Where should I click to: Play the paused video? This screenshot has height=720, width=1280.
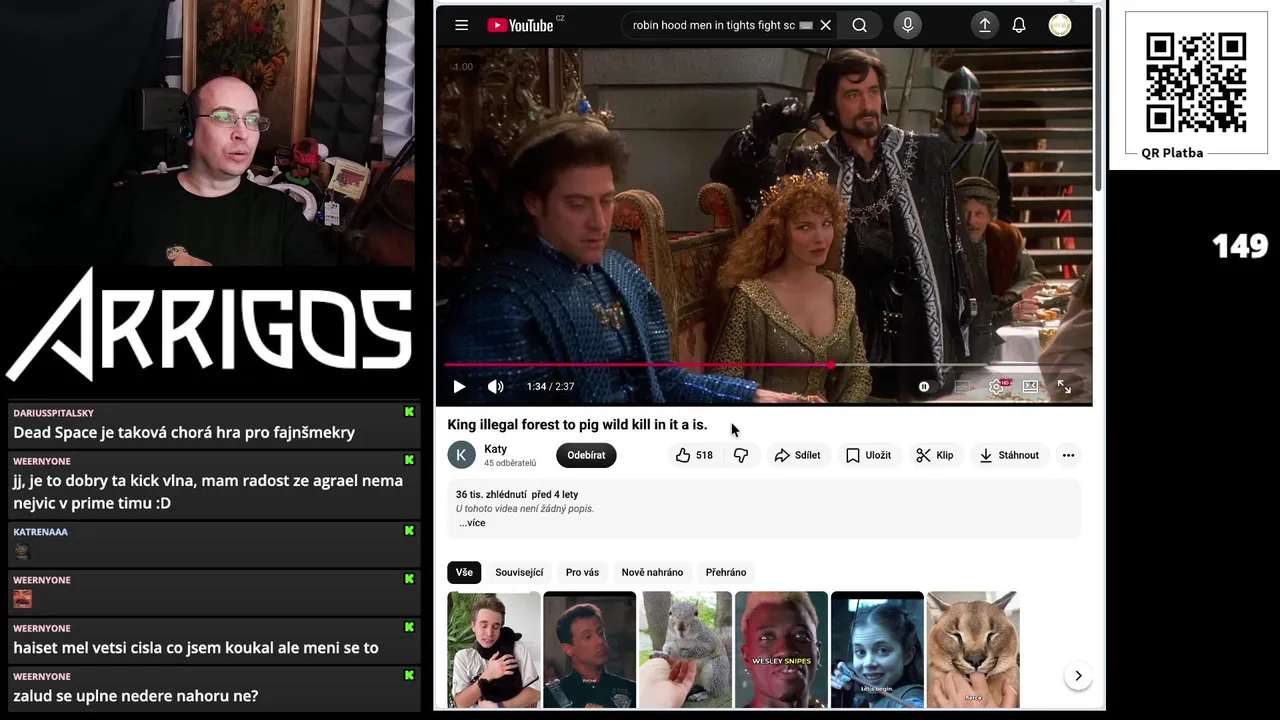pos(459,387)
